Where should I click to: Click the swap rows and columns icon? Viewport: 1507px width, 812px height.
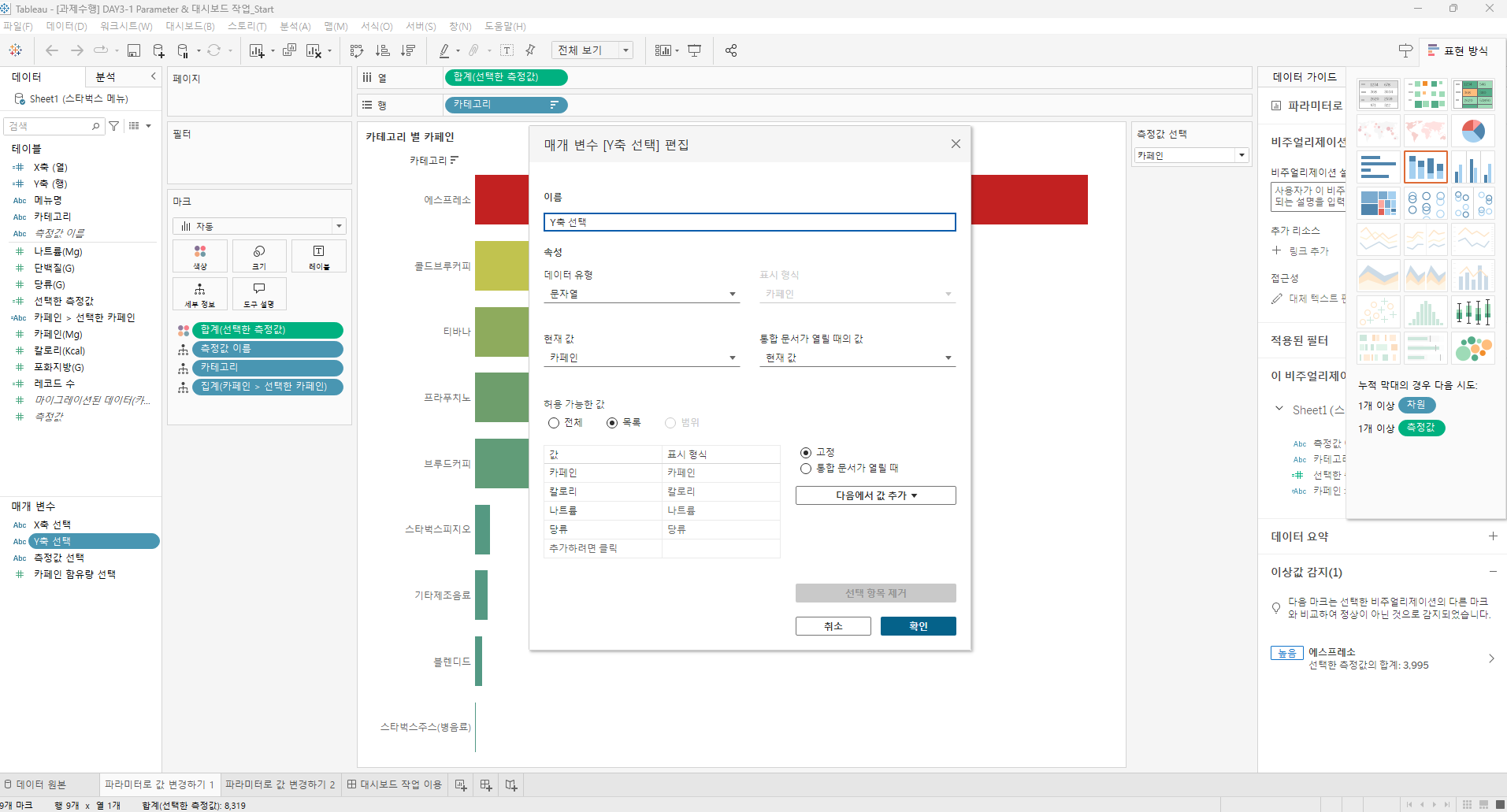coord(357,50)
